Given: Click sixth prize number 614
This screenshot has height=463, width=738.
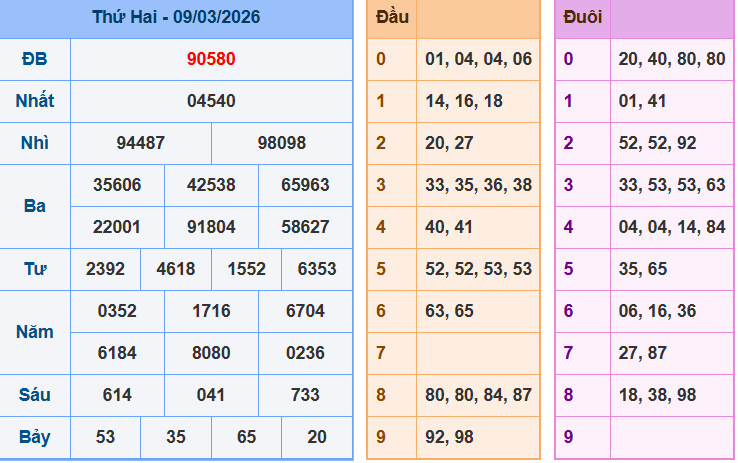Looking at the screenshot, I should pyautogui.click(x=117, y=395).
